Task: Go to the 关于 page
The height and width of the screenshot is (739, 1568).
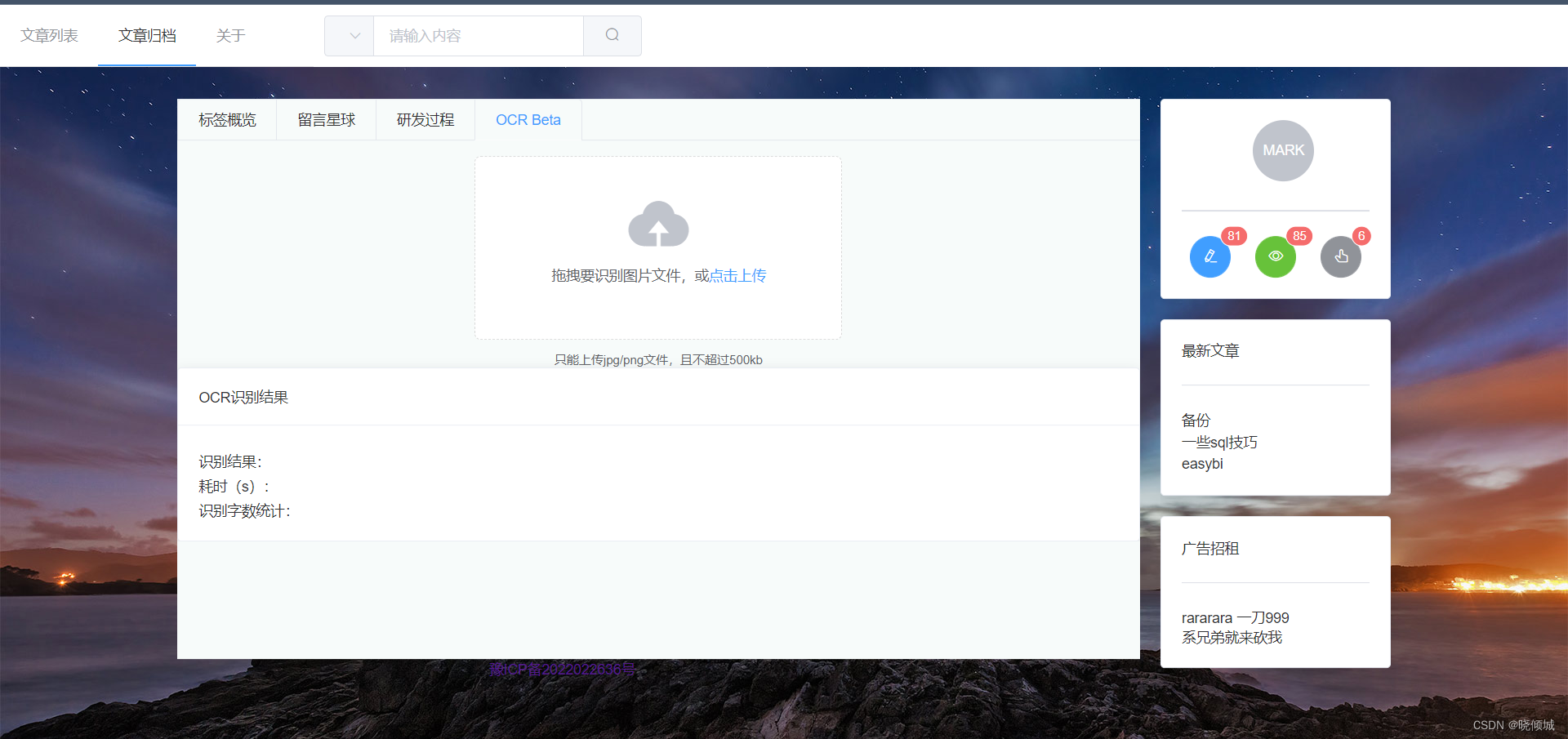Action: (x=230, y=35)
